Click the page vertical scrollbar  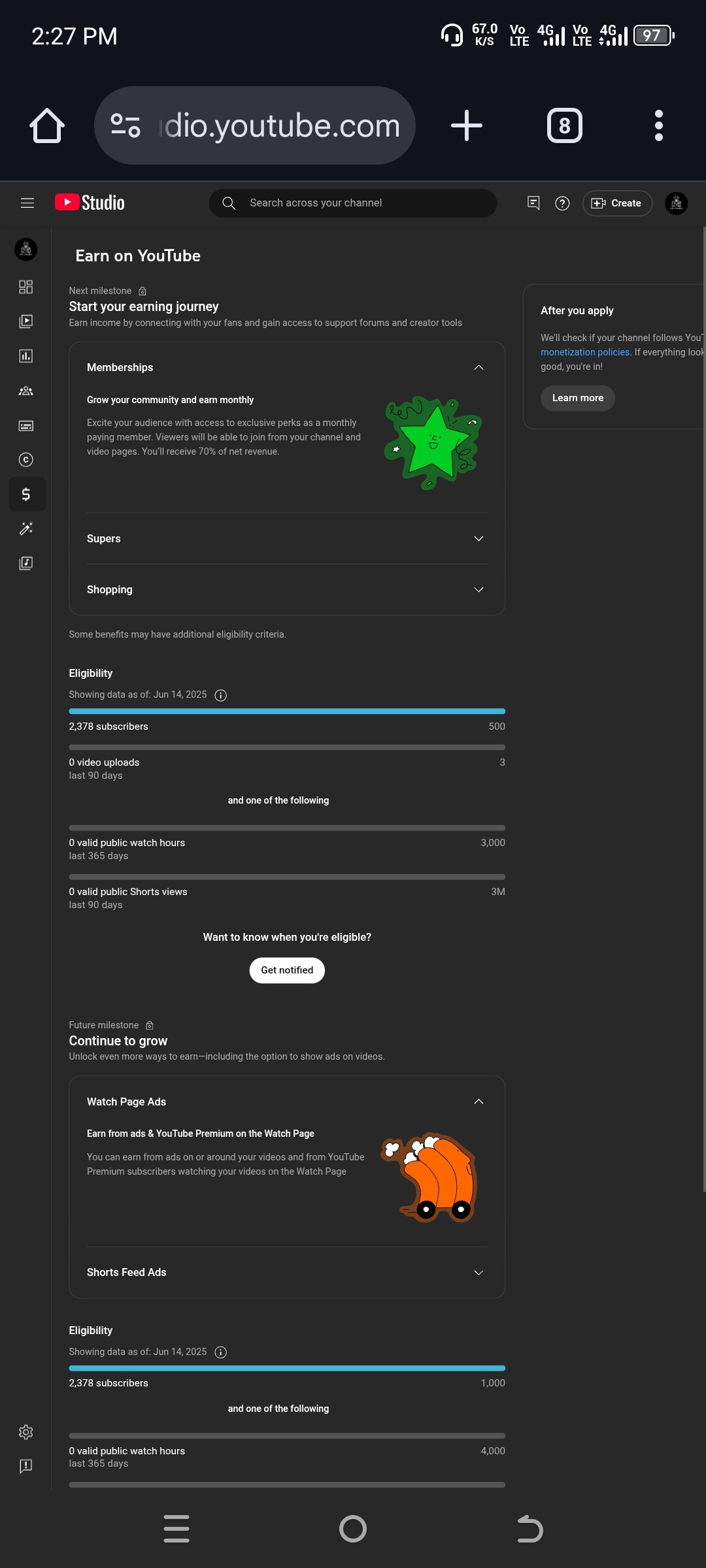704,709
